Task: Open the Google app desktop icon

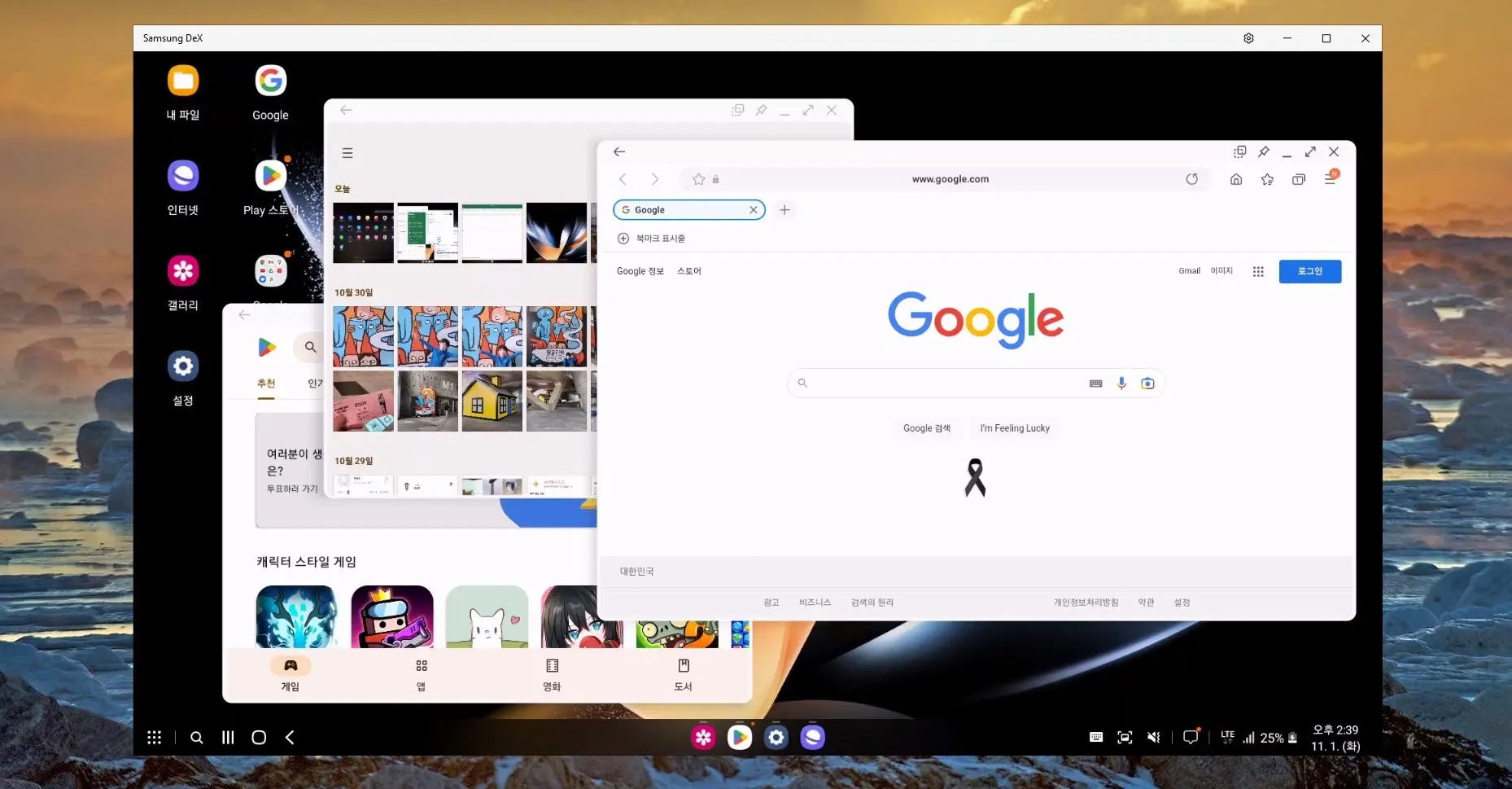Action: pyautogui.click(x=270, y=81)
